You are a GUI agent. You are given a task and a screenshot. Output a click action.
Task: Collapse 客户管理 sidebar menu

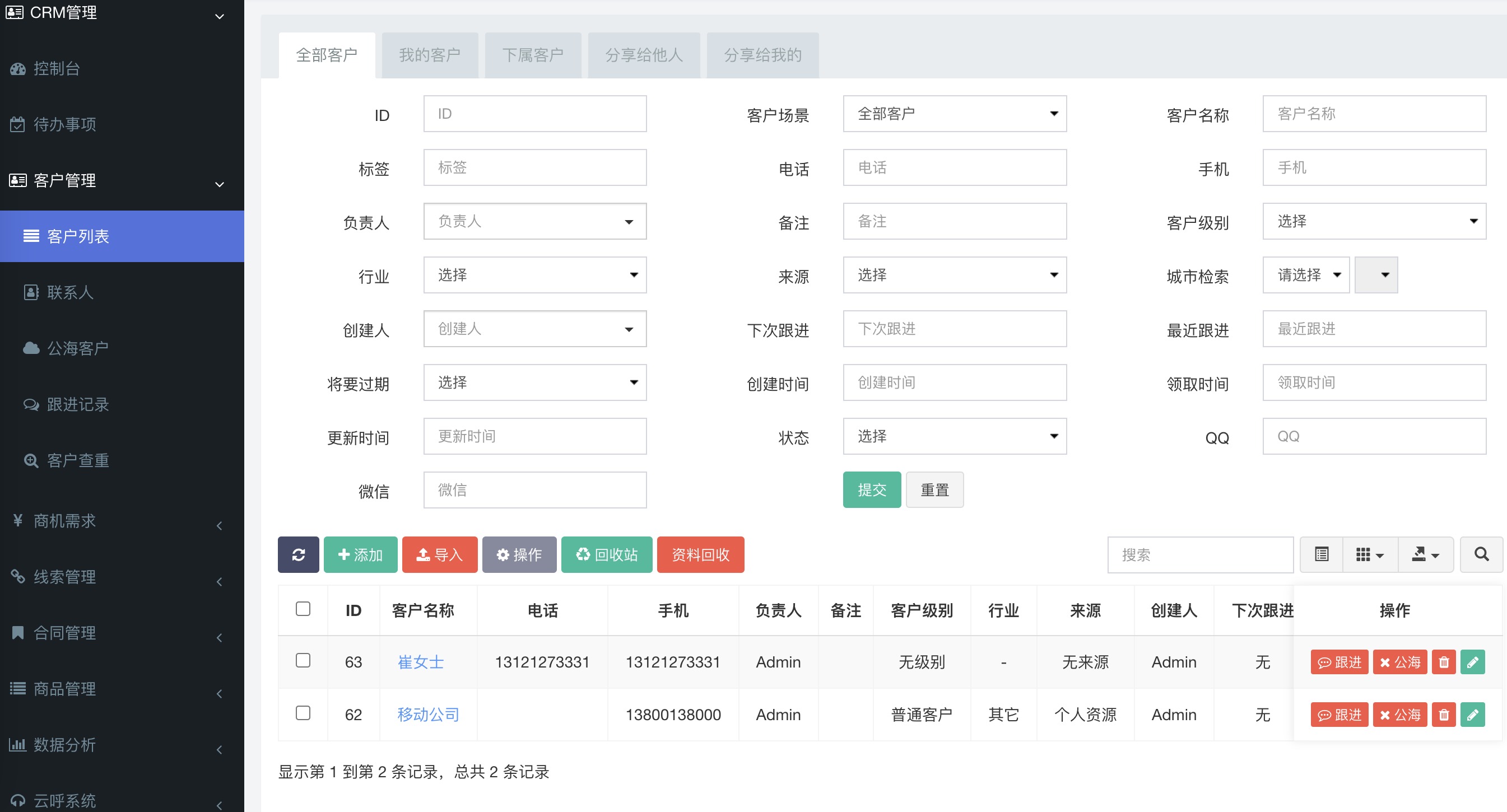tap(122, 180)
